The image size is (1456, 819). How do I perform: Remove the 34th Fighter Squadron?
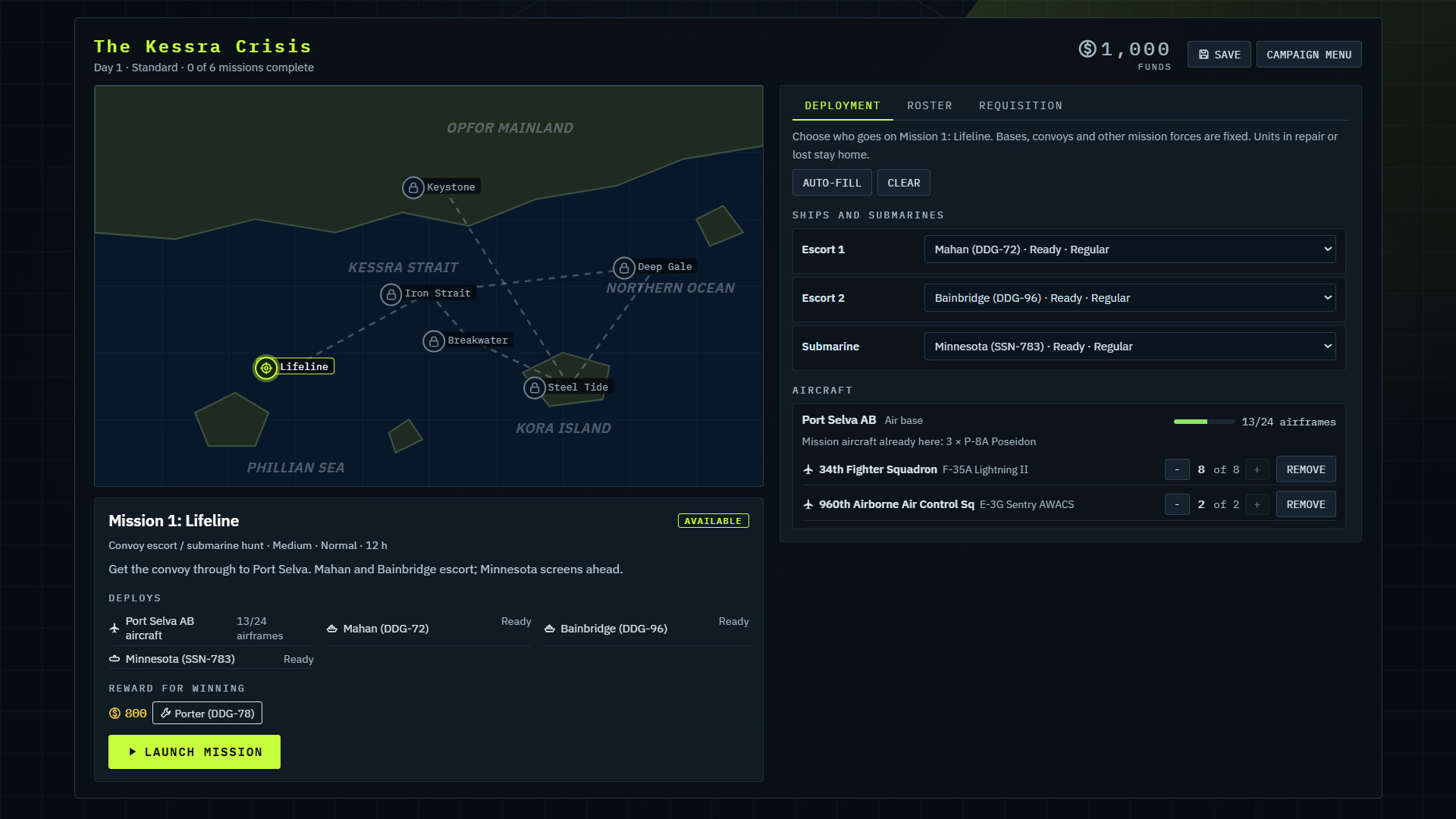(1306, 470)
